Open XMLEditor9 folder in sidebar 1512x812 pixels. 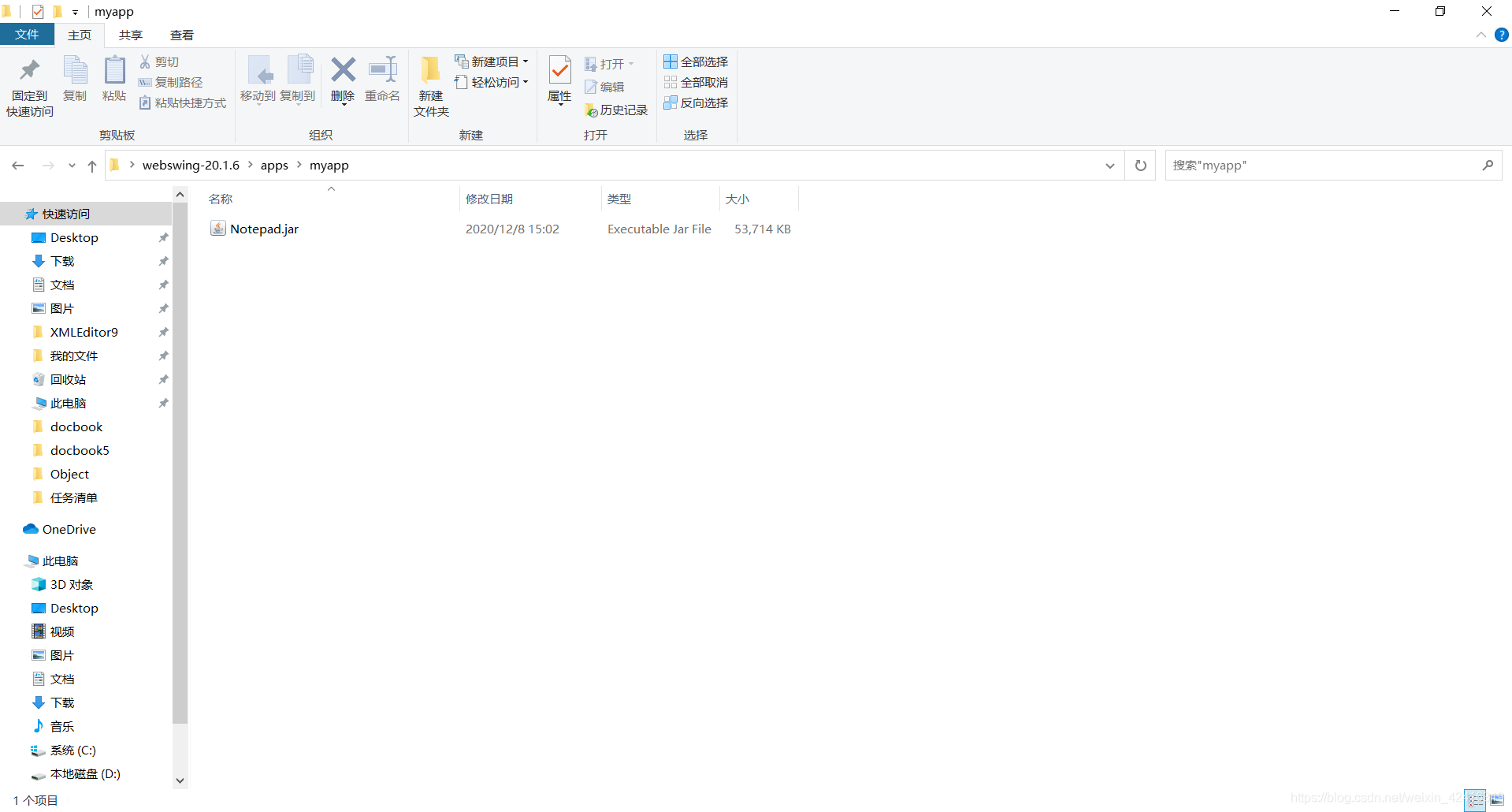pos(86,332)
